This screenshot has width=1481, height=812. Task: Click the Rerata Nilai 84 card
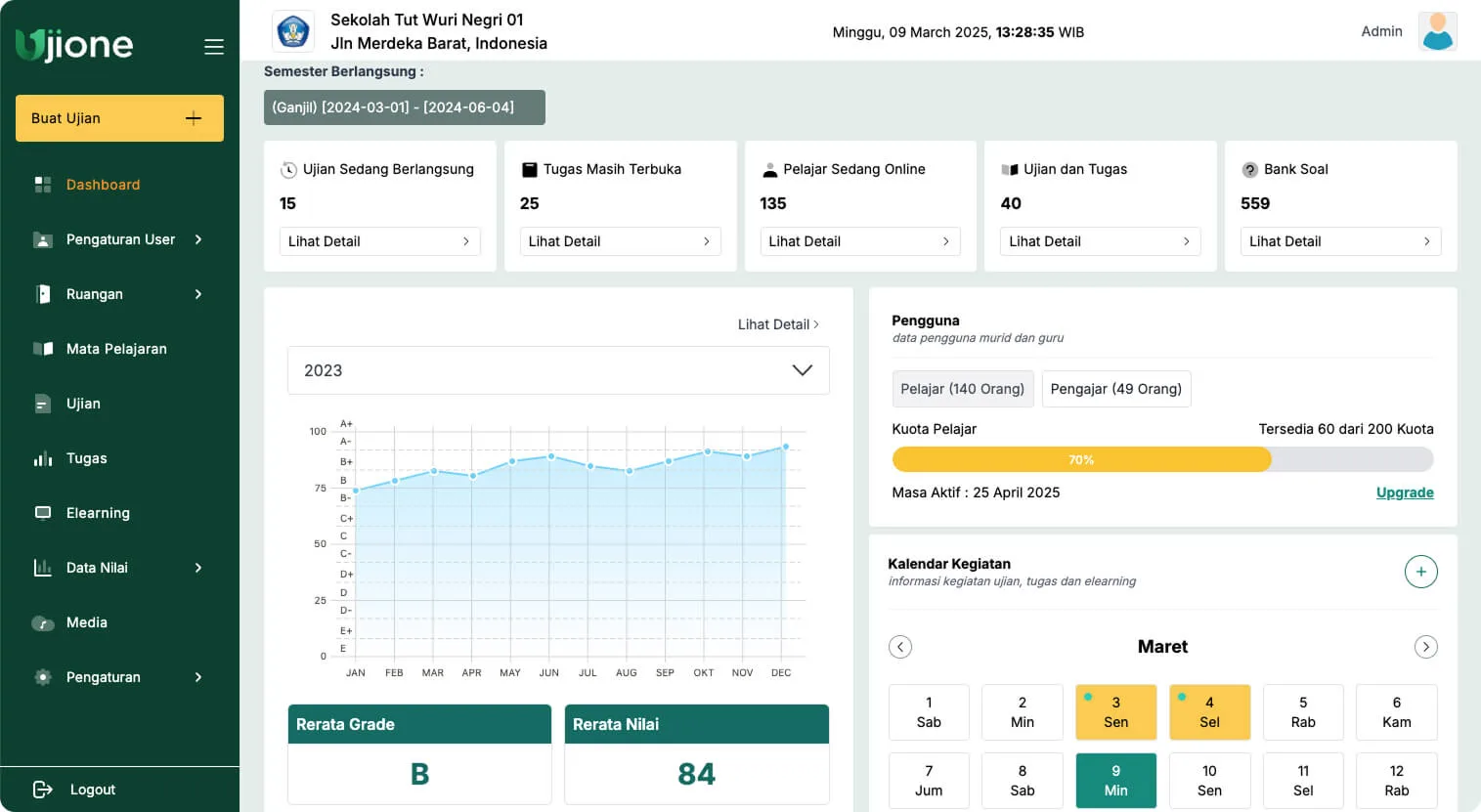click(696, 754)
